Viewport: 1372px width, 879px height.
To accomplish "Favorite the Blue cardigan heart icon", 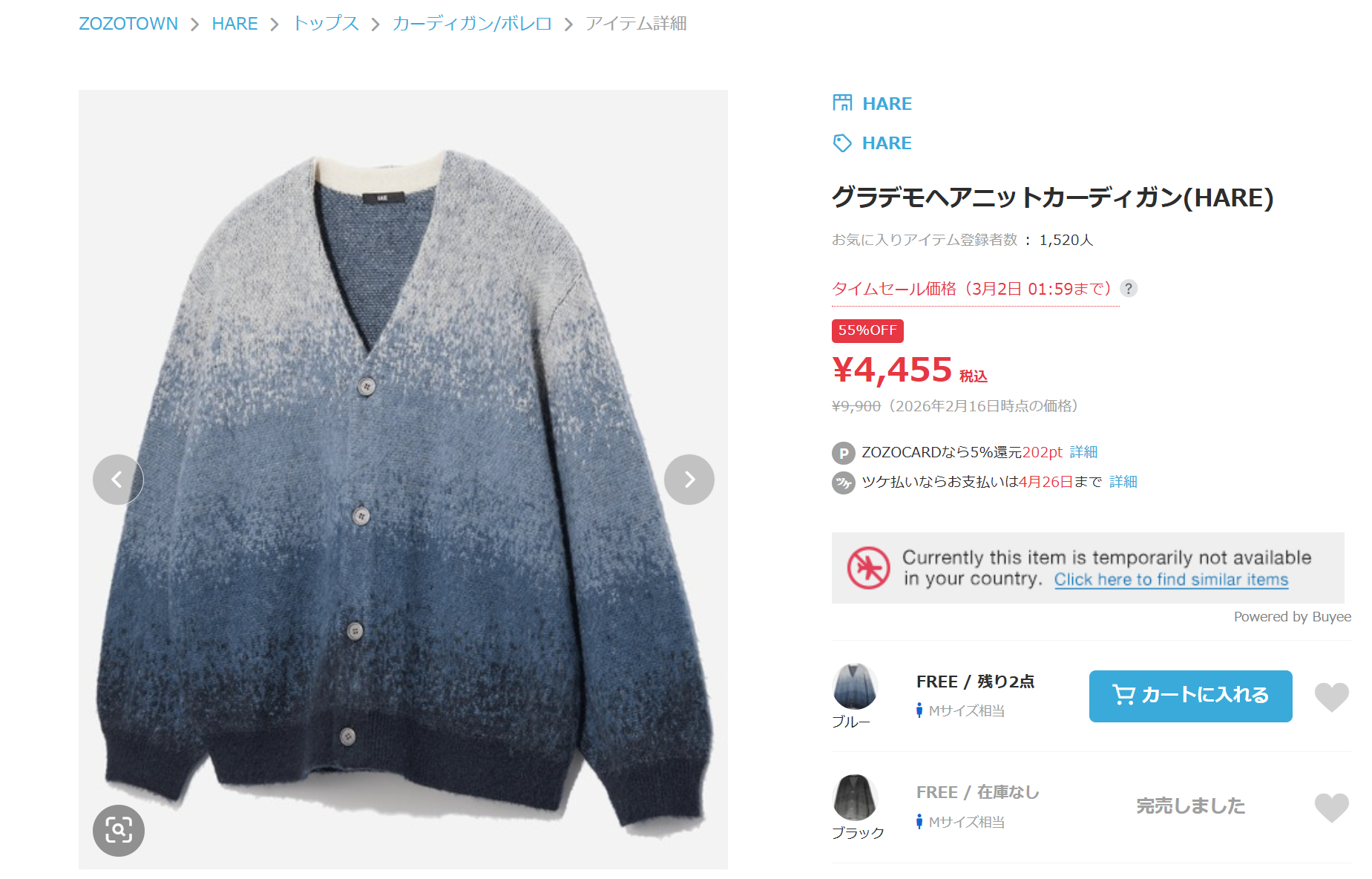I will point(1332,696).
